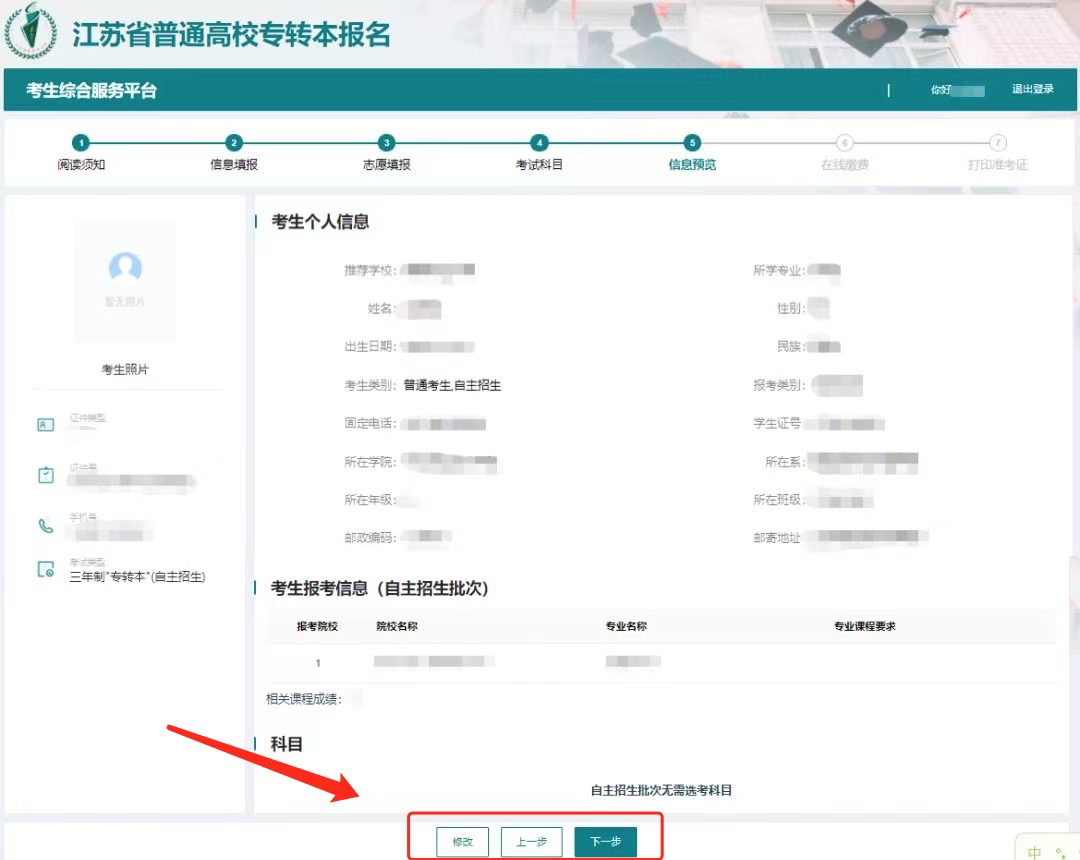
Task: Select step 3 志愿填报
Action: click(x=386, y=153)
